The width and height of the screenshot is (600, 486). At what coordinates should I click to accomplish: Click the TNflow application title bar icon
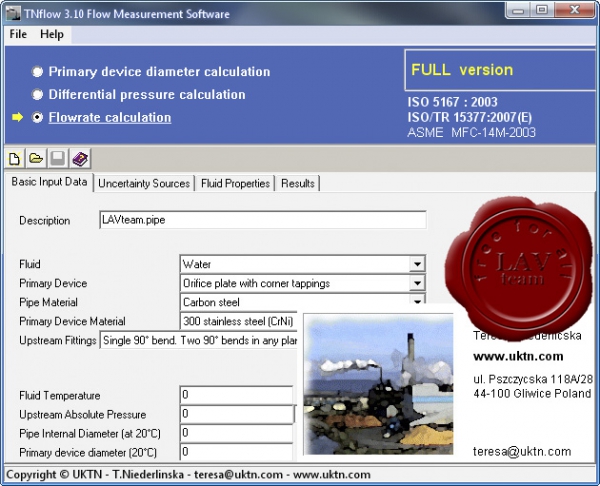coord(13,14)
